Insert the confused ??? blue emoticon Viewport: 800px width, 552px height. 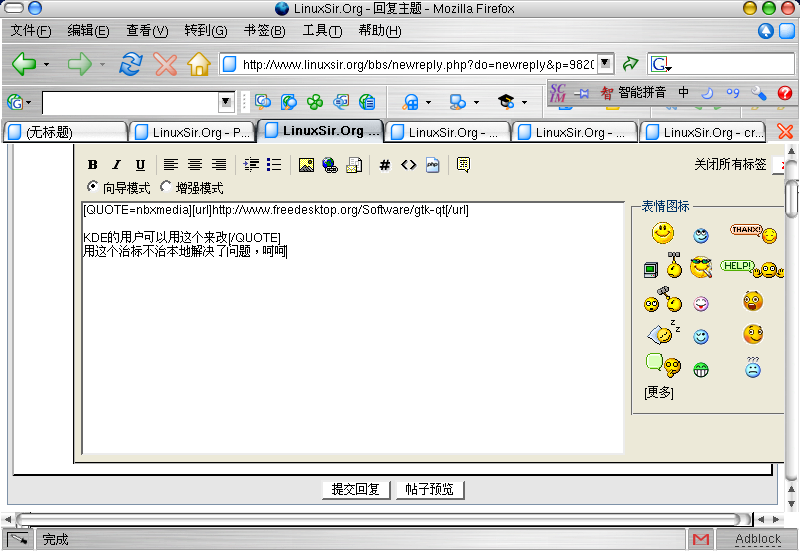[x=753, y=367]
